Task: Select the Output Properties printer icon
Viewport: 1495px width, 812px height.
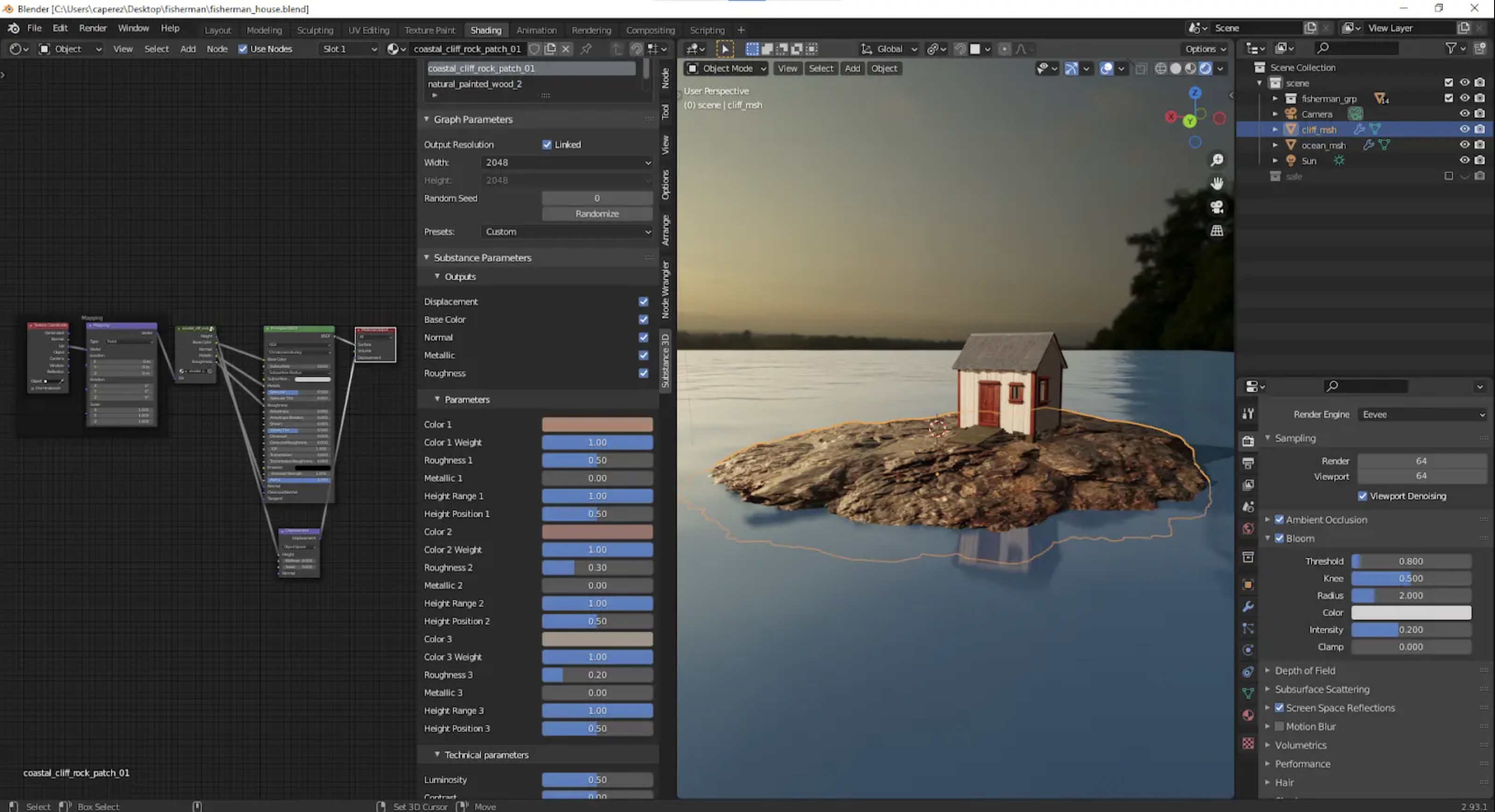Action: (1248, 462)
